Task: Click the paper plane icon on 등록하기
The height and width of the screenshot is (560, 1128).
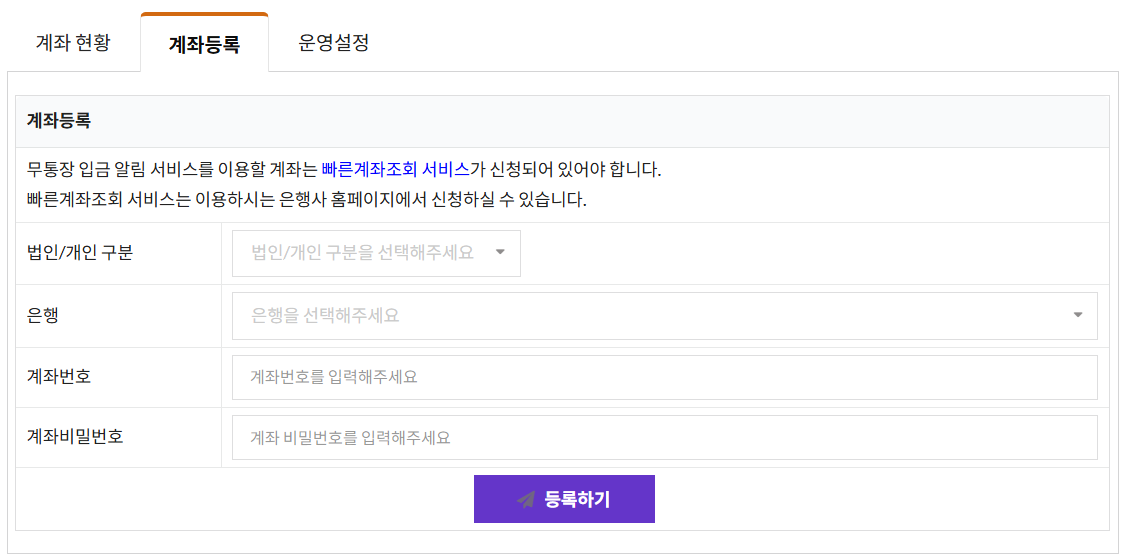Action: coord(526,499)
